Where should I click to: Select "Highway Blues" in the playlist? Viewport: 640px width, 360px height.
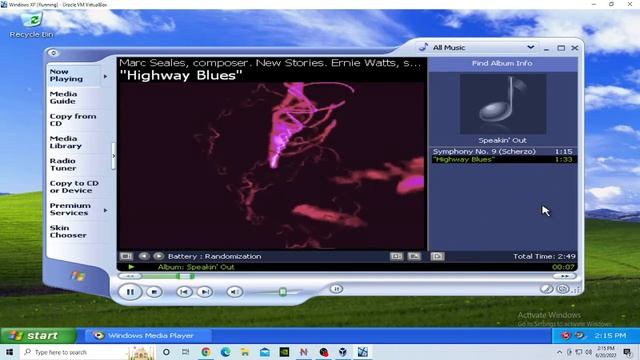(x=503, y=160)
